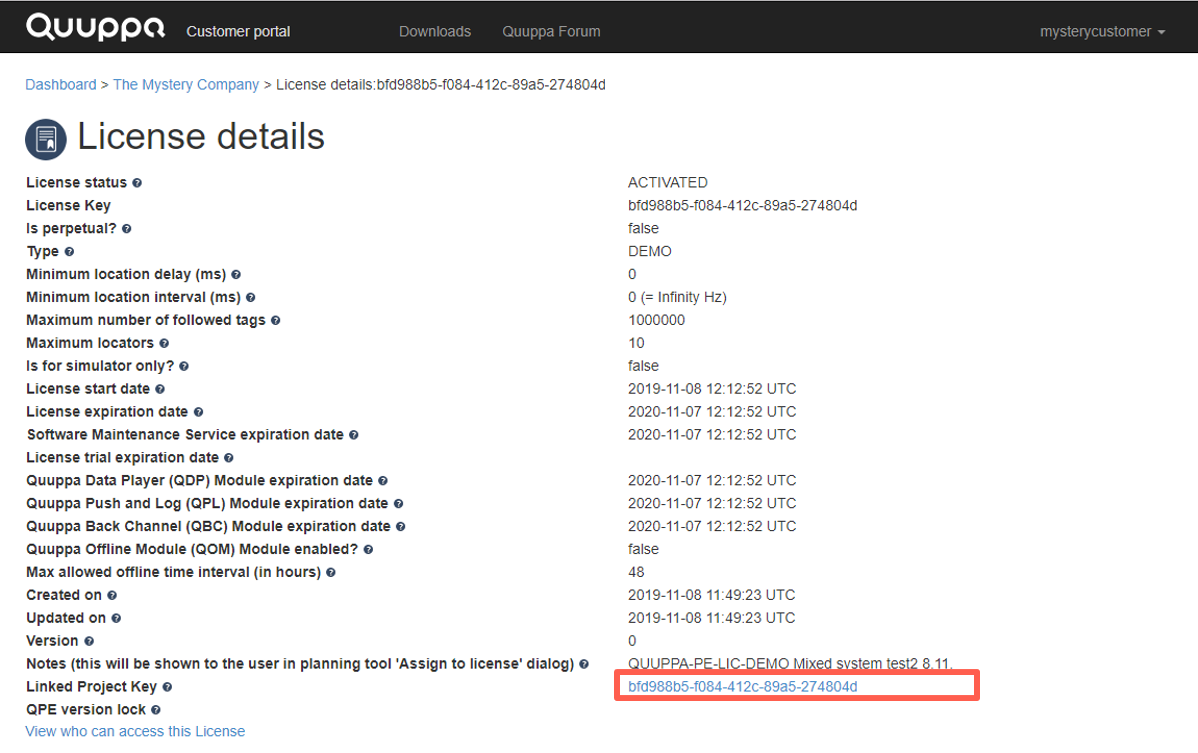Click the Quuppa logo
The image size is (1198, 753).
click(x=96, y=28)
